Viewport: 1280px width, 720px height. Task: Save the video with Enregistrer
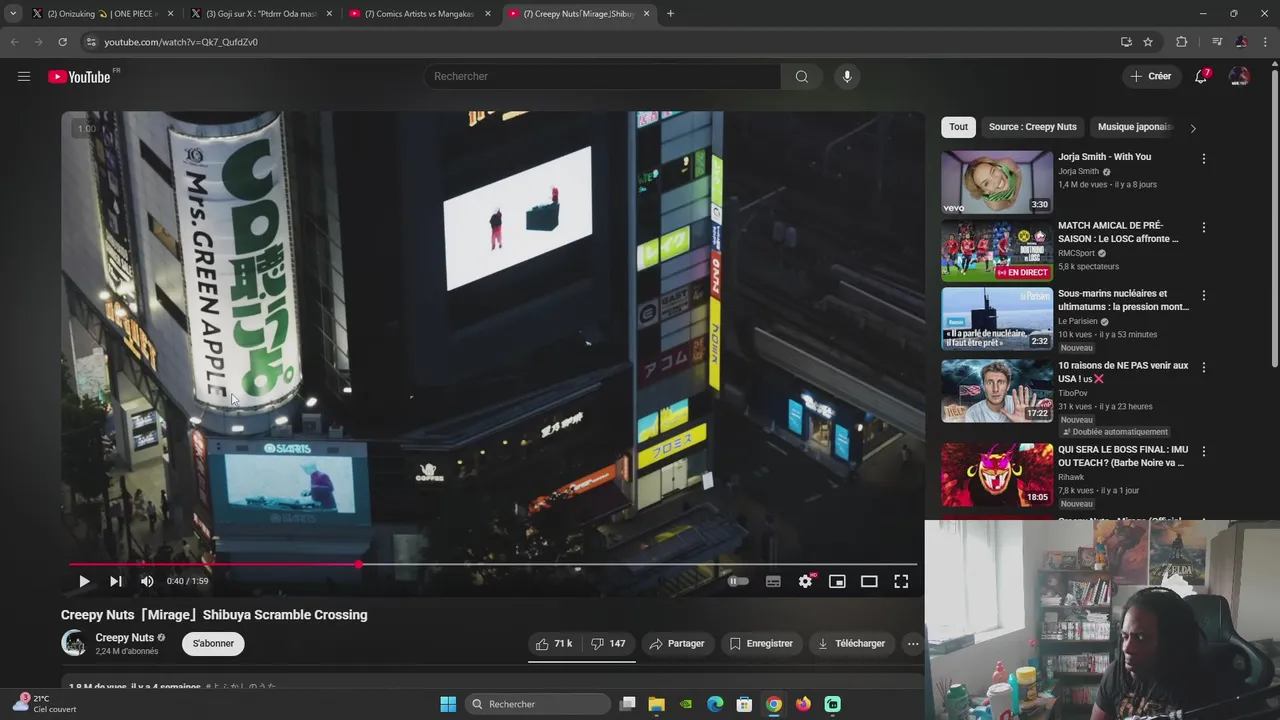coord(761,643)
